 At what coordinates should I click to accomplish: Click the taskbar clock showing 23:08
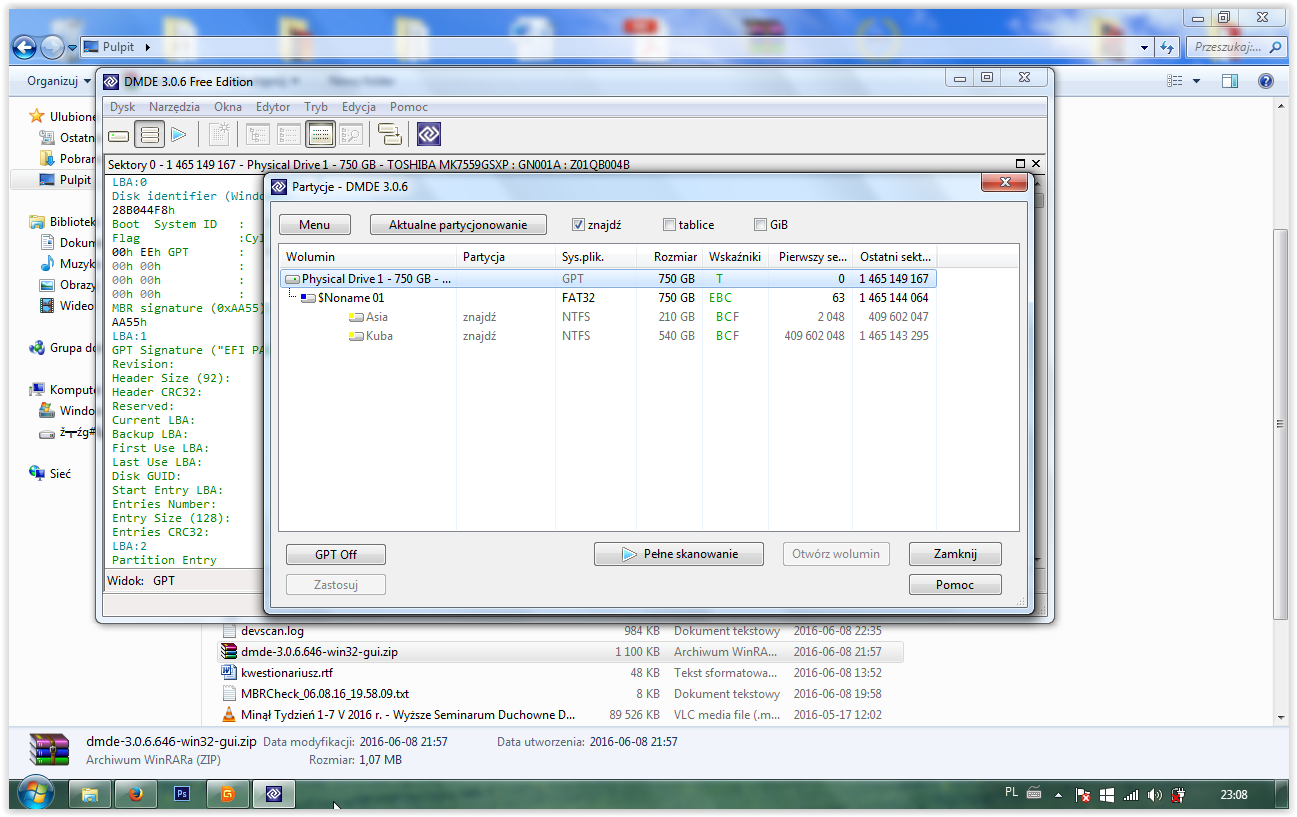coord(1234,795)
